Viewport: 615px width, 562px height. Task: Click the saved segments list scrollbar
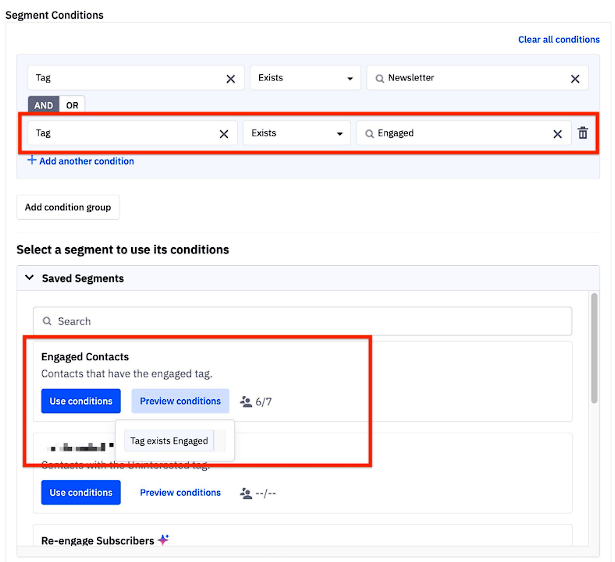(594, 348)
